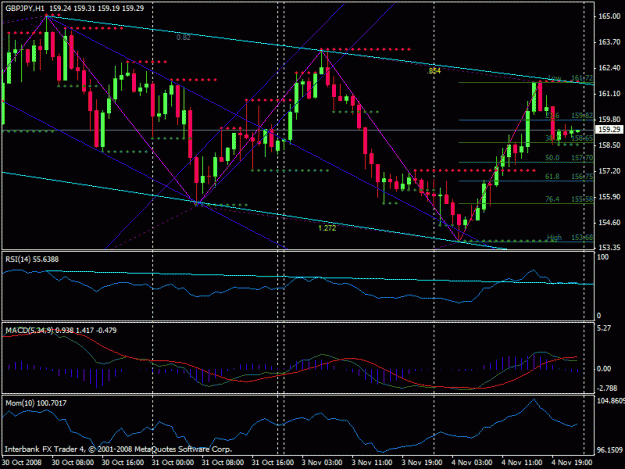Select the 157.20 price axis label
The image size is (625, 469).
[x=609, y=171]
